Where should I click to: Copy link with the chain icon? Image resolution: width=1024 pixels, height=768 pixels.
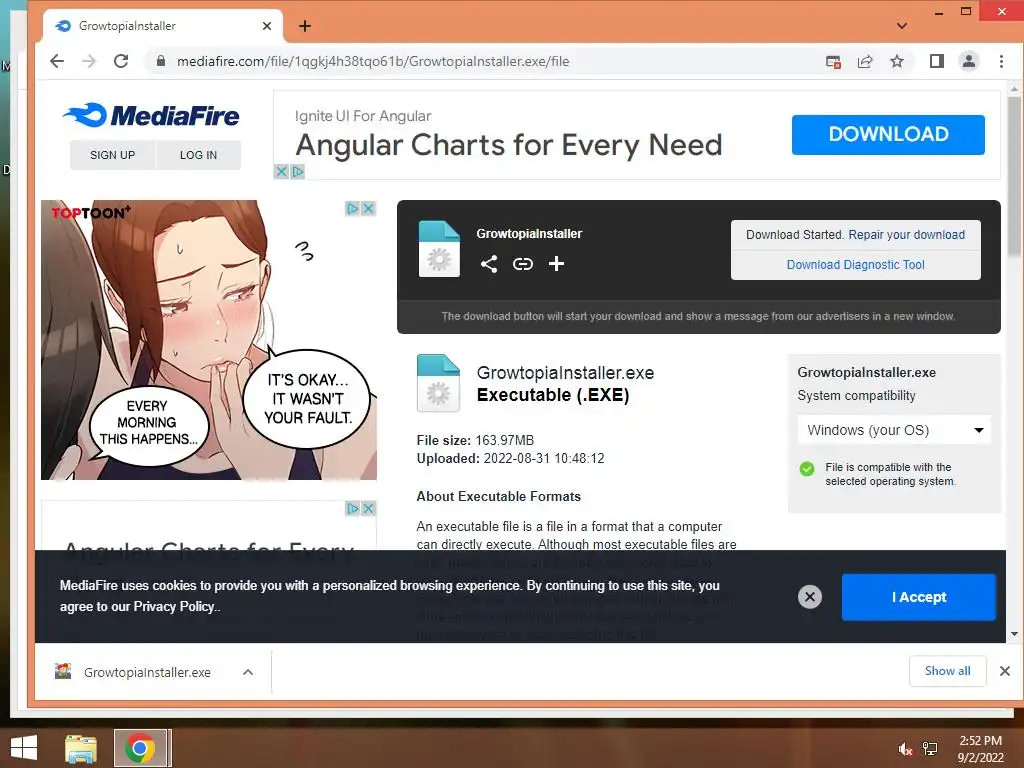tap(522, 264)
